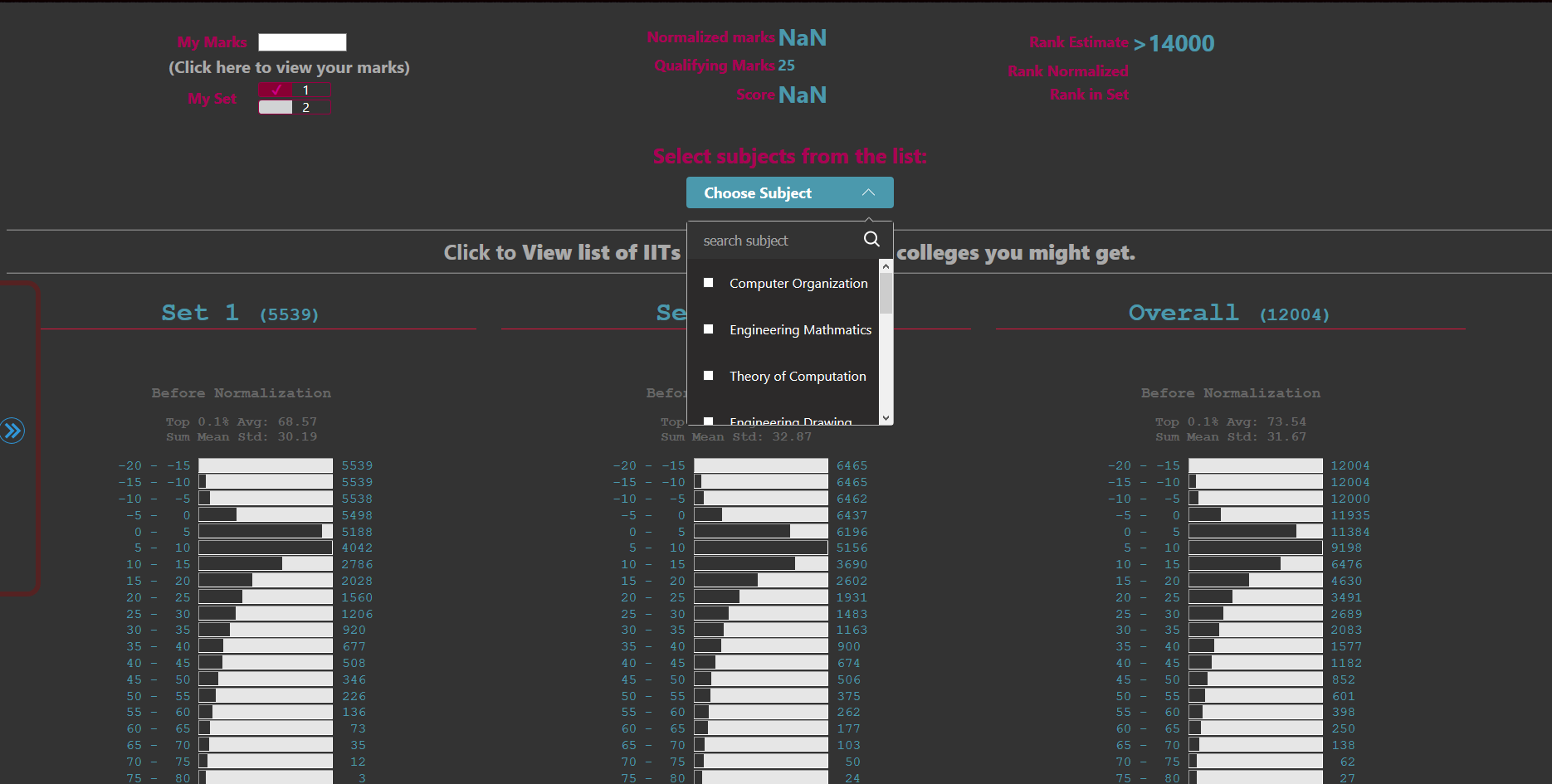Click the scroll-down arrow in subject list
The height and width of the screenshot is (784, 1552).
tap(885, 417)
